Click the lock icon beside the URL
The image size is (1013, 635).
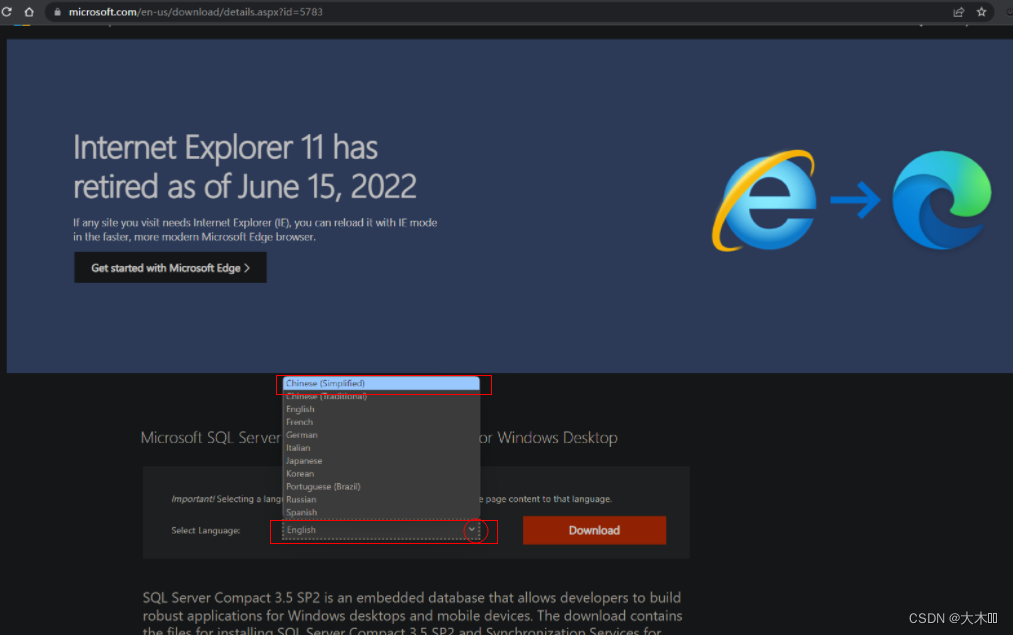57,12
